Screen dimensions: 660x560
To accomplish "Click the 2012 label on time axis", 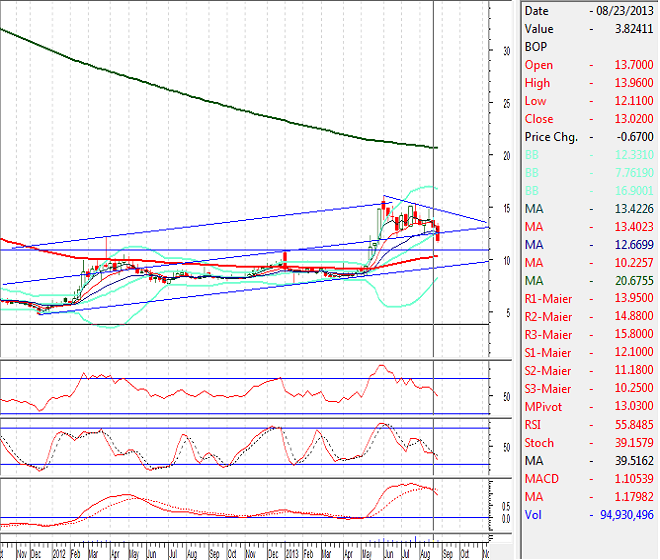I will [61, 552].
